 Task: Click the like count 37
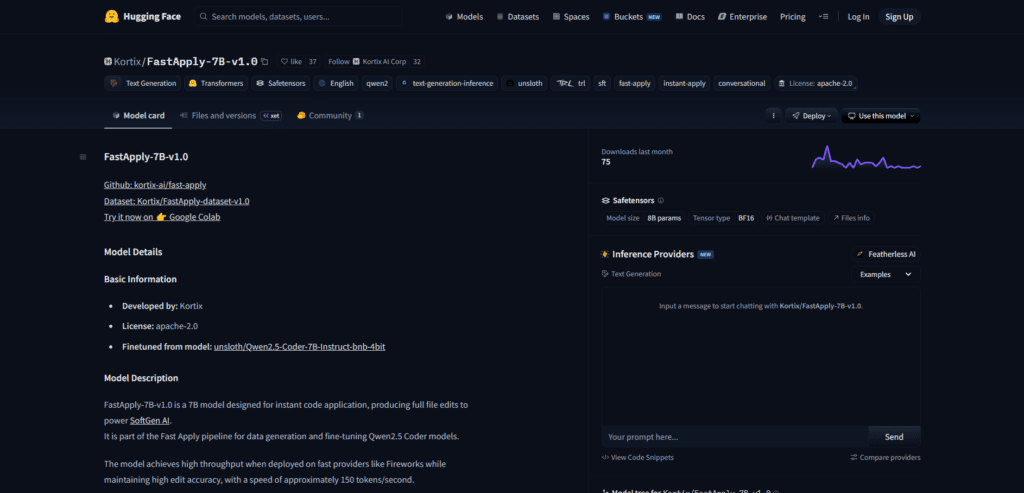click(313, 61)
